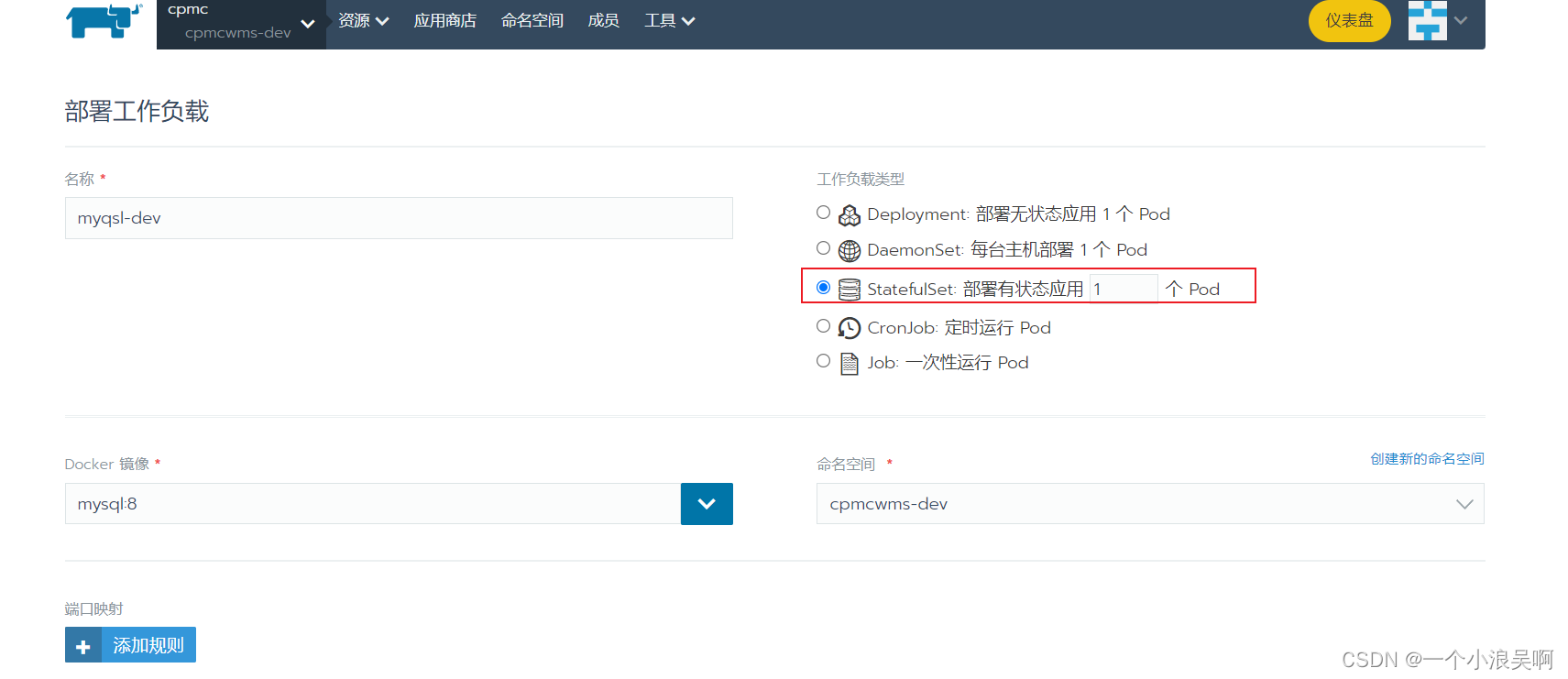The image size is (1568, 679).
Task: Click the 创建新的命名空间 link
Action: point(1427,458)
